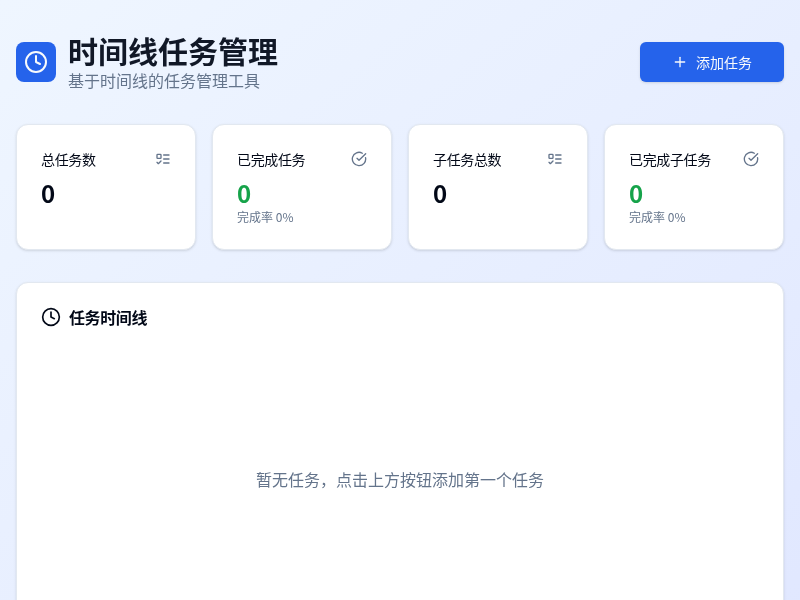
Task: Click the black 0 under 子任务总数
Action: (440, 194)
